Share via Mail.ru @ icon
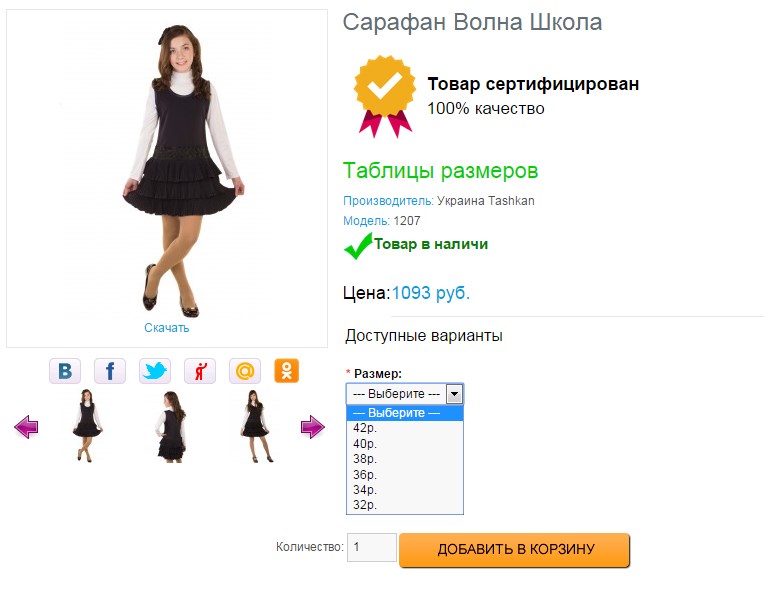 pos(245,371)
